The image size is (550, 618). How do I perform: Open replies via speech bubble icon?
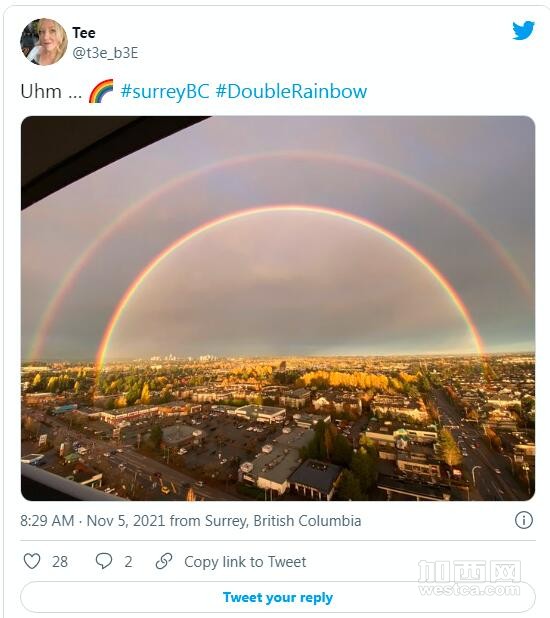pos(104,561)
